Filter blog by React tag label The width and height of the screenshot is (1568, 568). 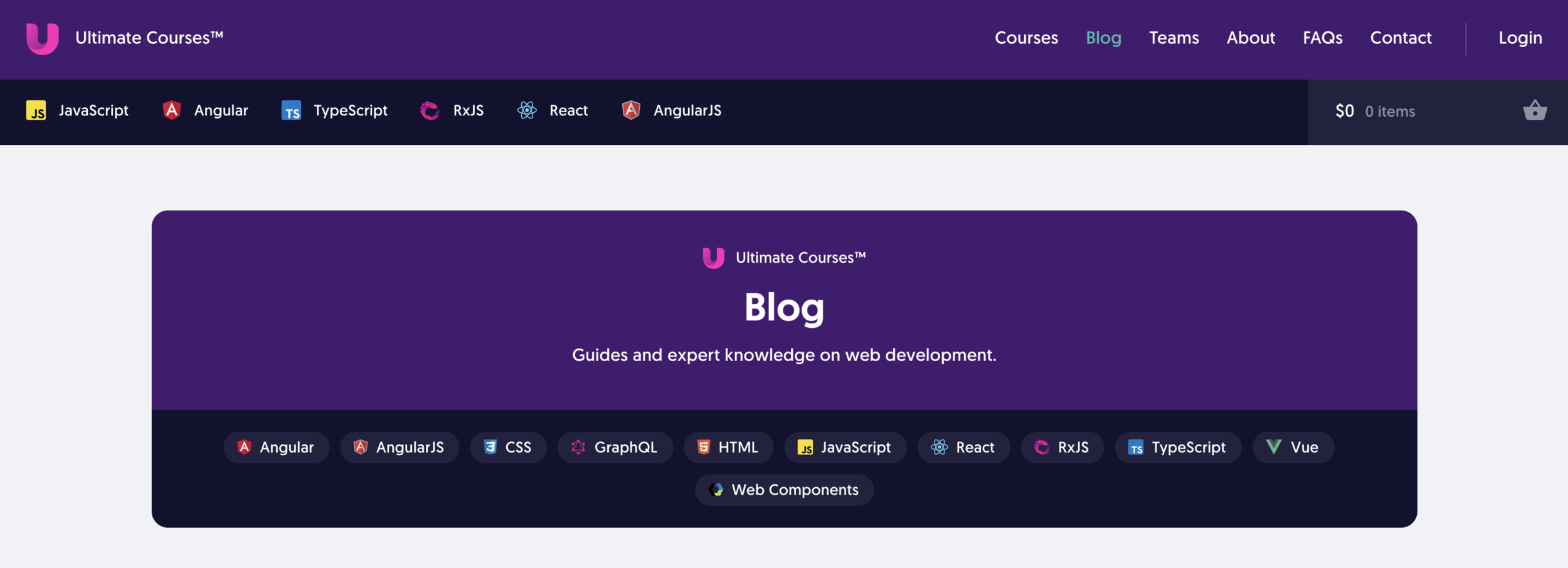[x=975, y=447]
